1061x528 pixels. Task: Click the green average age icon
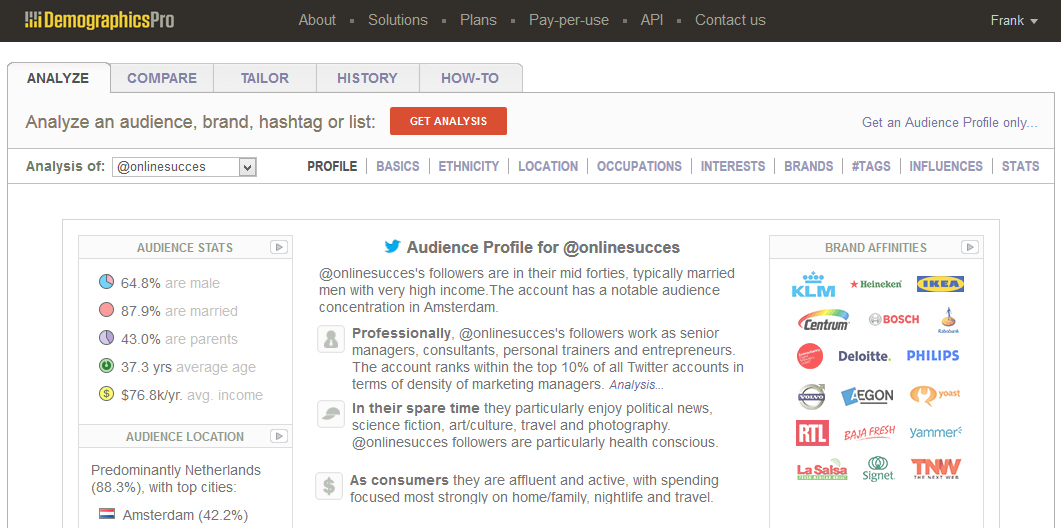pyautogui.click(x=106, y=366)
